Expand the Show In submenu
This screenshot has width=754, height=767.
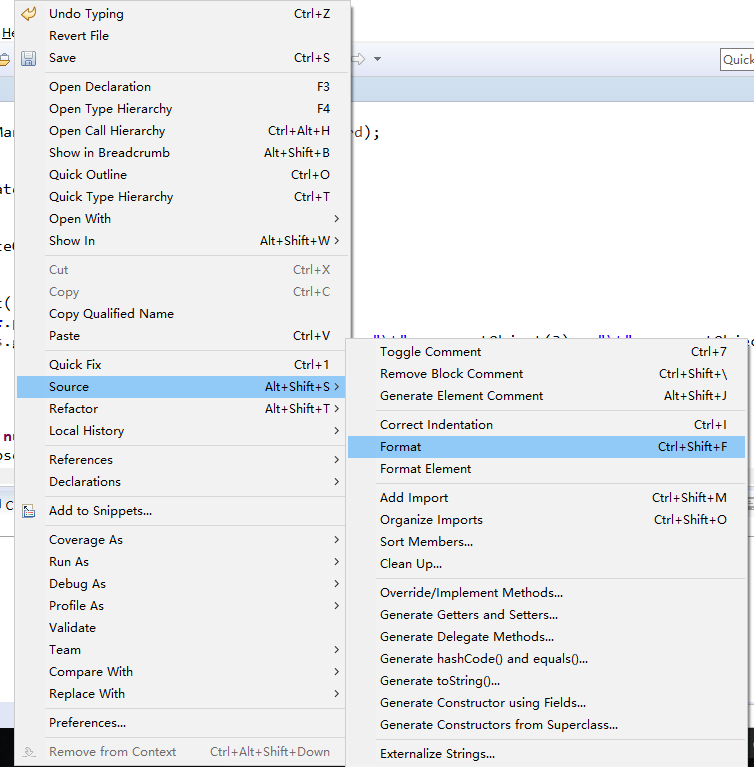click(182, 241)
